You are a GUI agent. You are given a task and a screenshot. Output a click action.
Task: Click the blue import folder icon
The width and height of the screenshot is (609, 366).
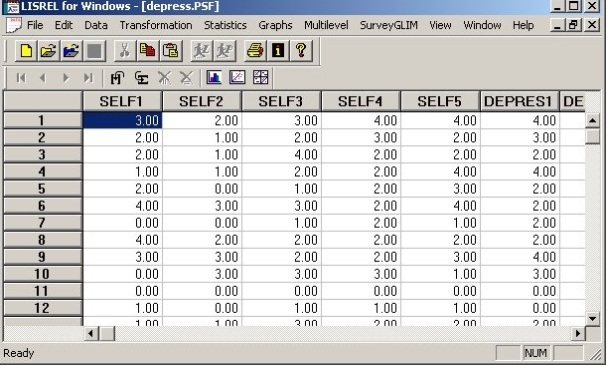pyautogui.click(x=71, y=51)
